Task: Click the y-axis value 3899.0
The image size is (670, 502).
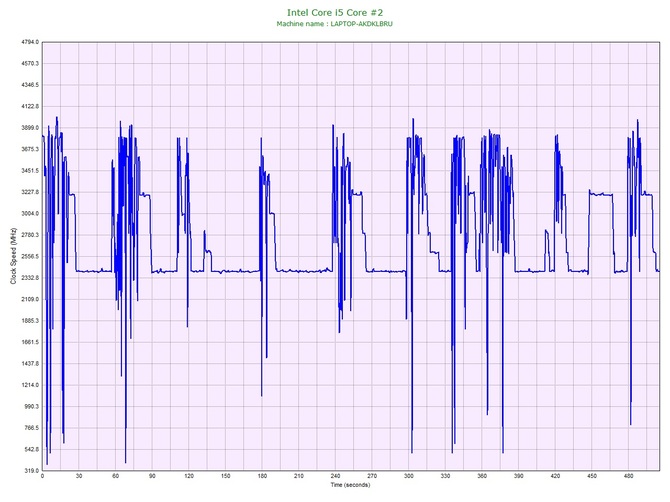Action: click(x=30, y=128)
